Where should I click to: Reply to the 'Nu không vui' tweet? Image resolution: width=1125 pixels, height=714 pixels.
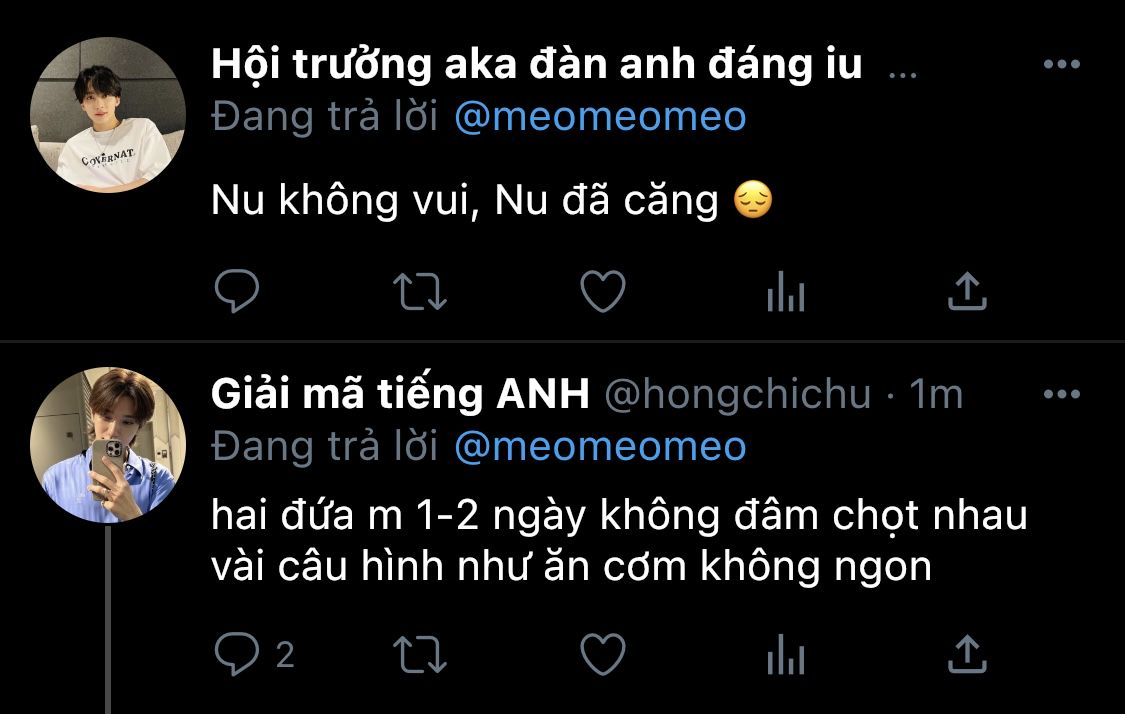[237, 291]
